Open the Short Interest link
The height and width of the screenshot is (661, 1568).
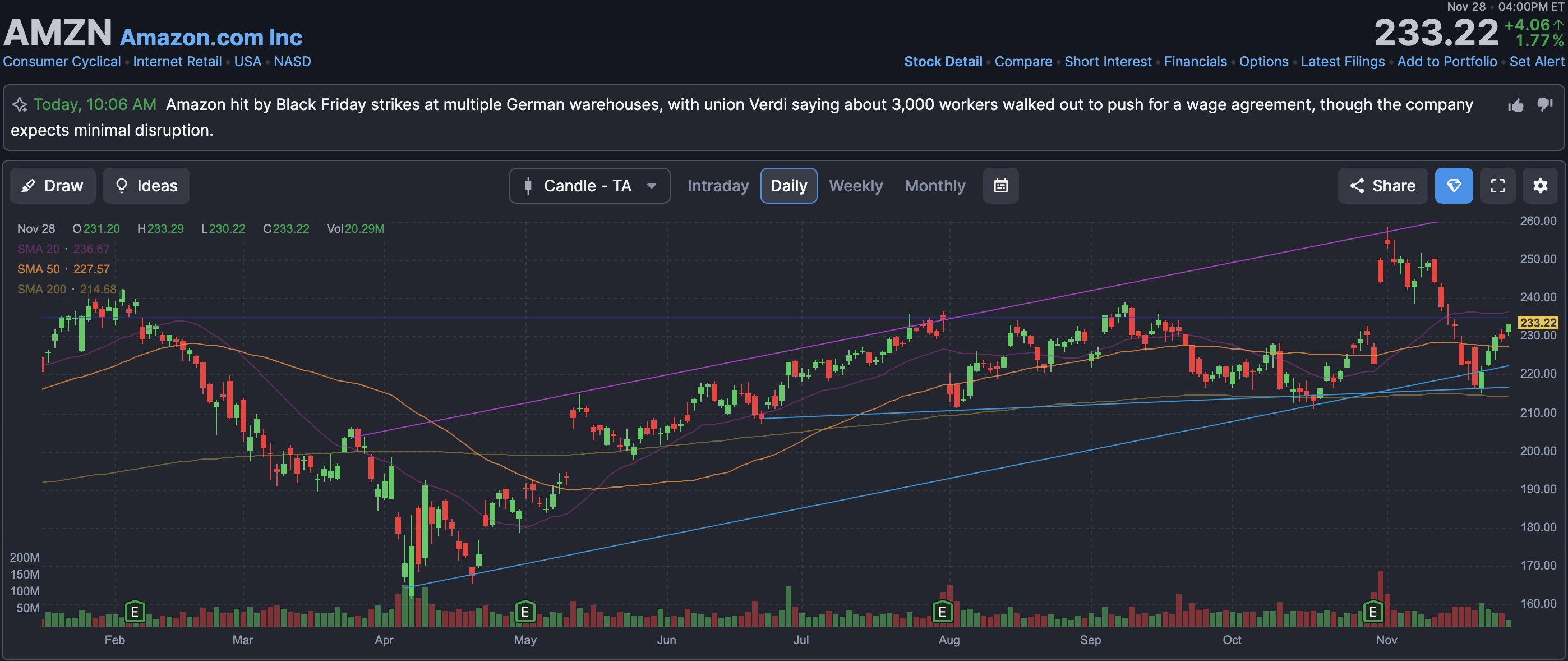click(1108, 62)
